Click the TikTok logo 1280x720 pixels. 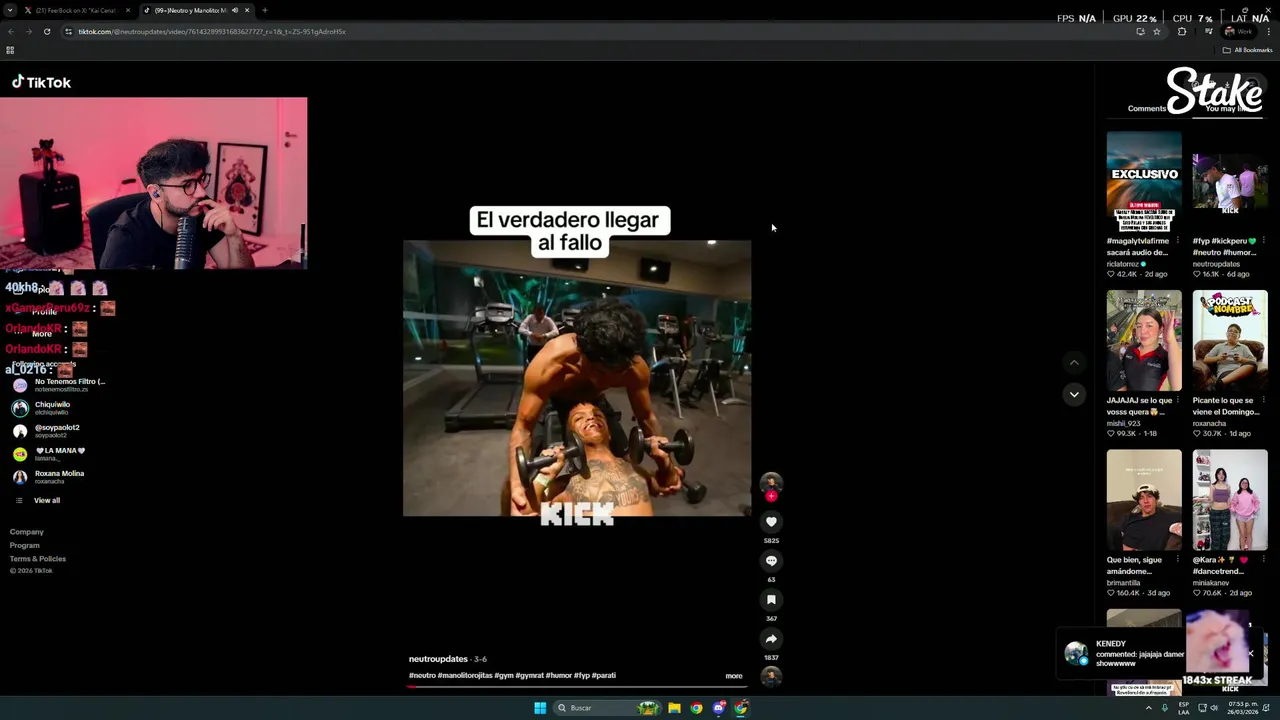coord(41,82)
